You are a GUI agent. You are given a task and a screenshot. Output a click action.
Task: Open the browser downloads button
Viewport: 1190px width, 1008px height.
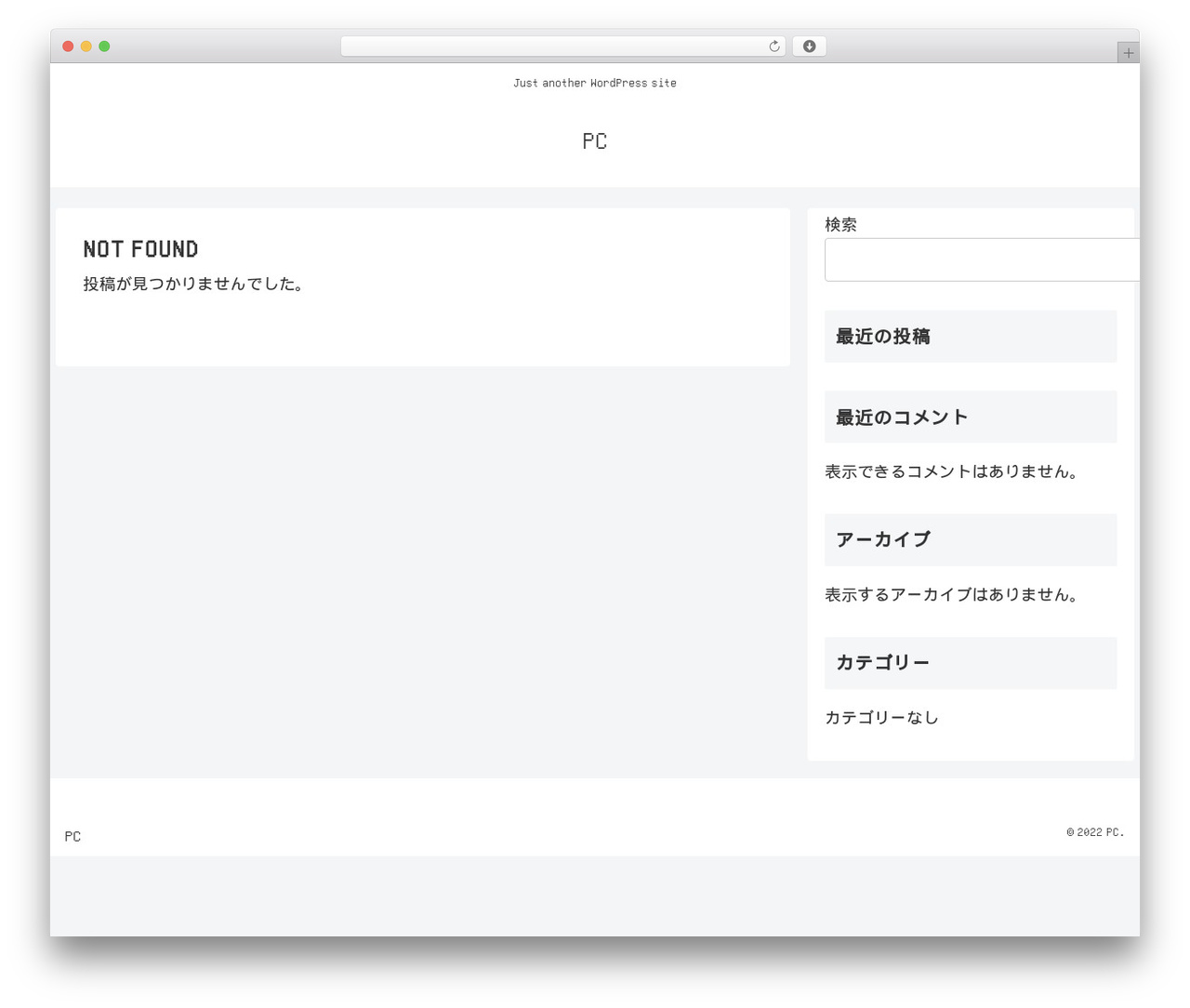tap(809, 46)
